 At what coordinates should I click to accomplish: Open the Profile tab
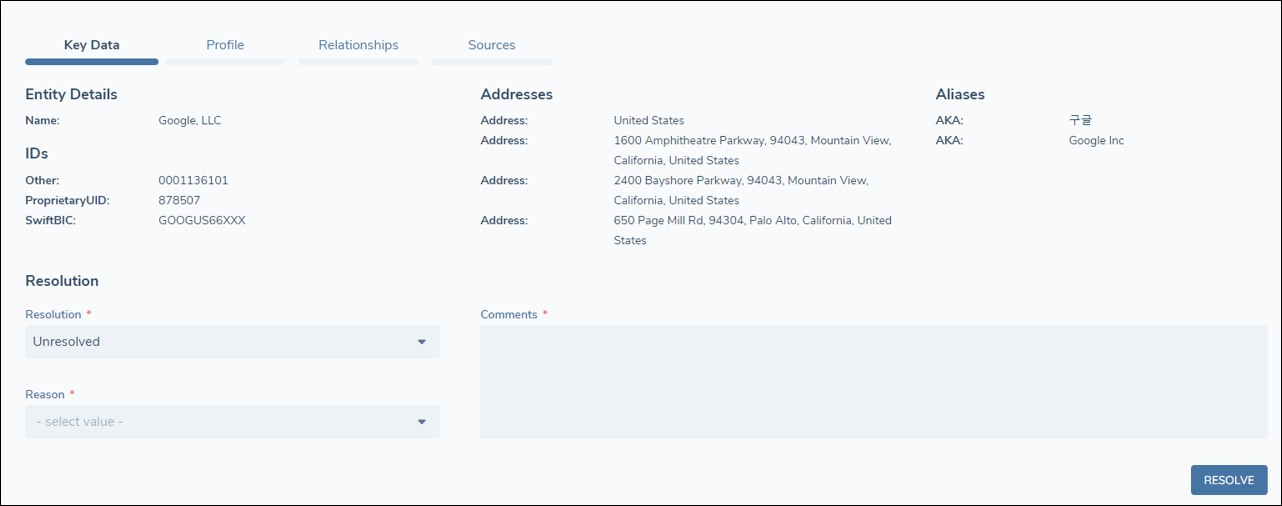(225, 45)
